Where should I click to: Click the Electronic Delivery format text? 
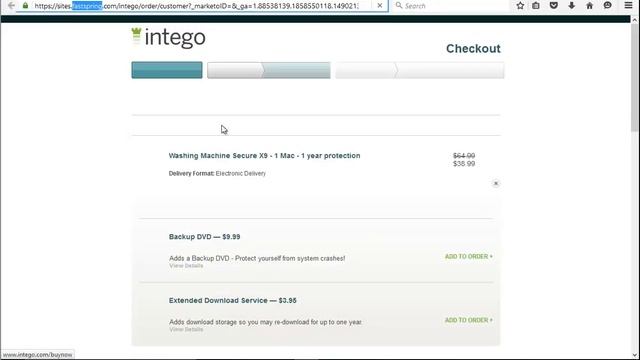tap(241, 173)
